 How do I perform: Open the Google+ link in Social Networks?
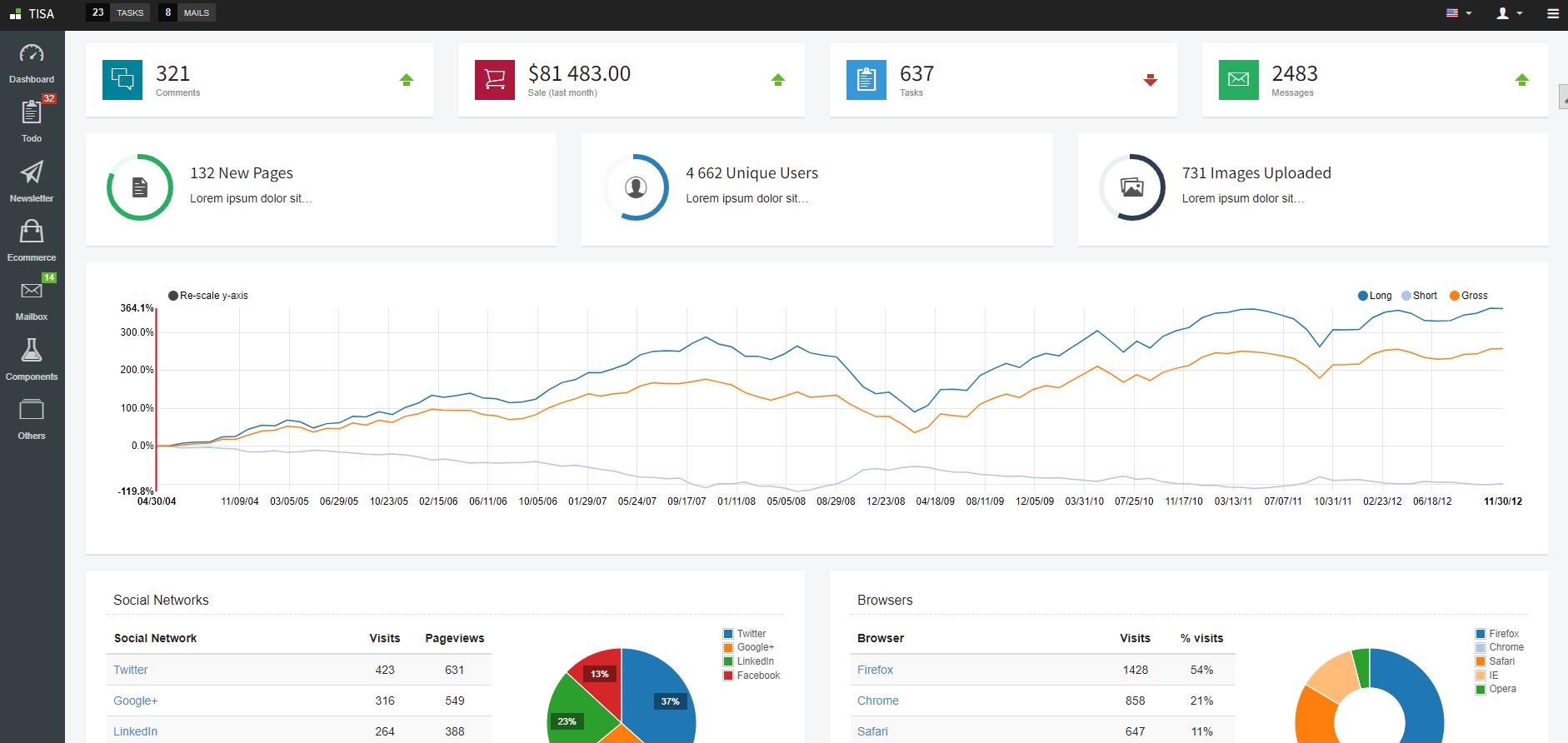tap(136, 701)
